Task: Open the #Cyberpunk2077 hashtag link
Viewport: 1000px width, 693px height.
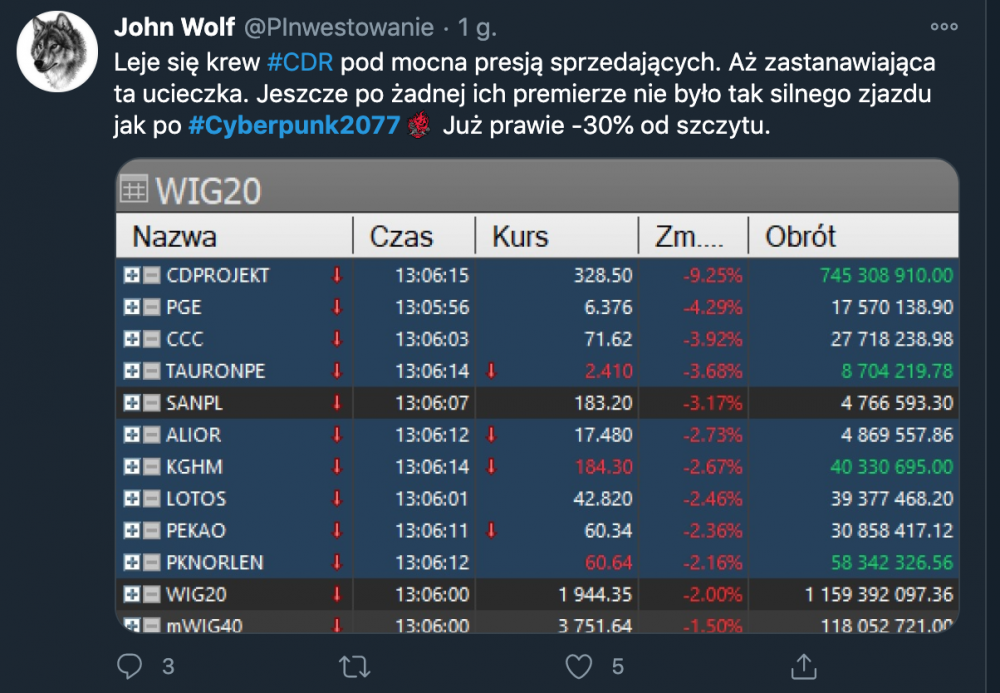Action: pyautogui.click(x=295, y=128)
